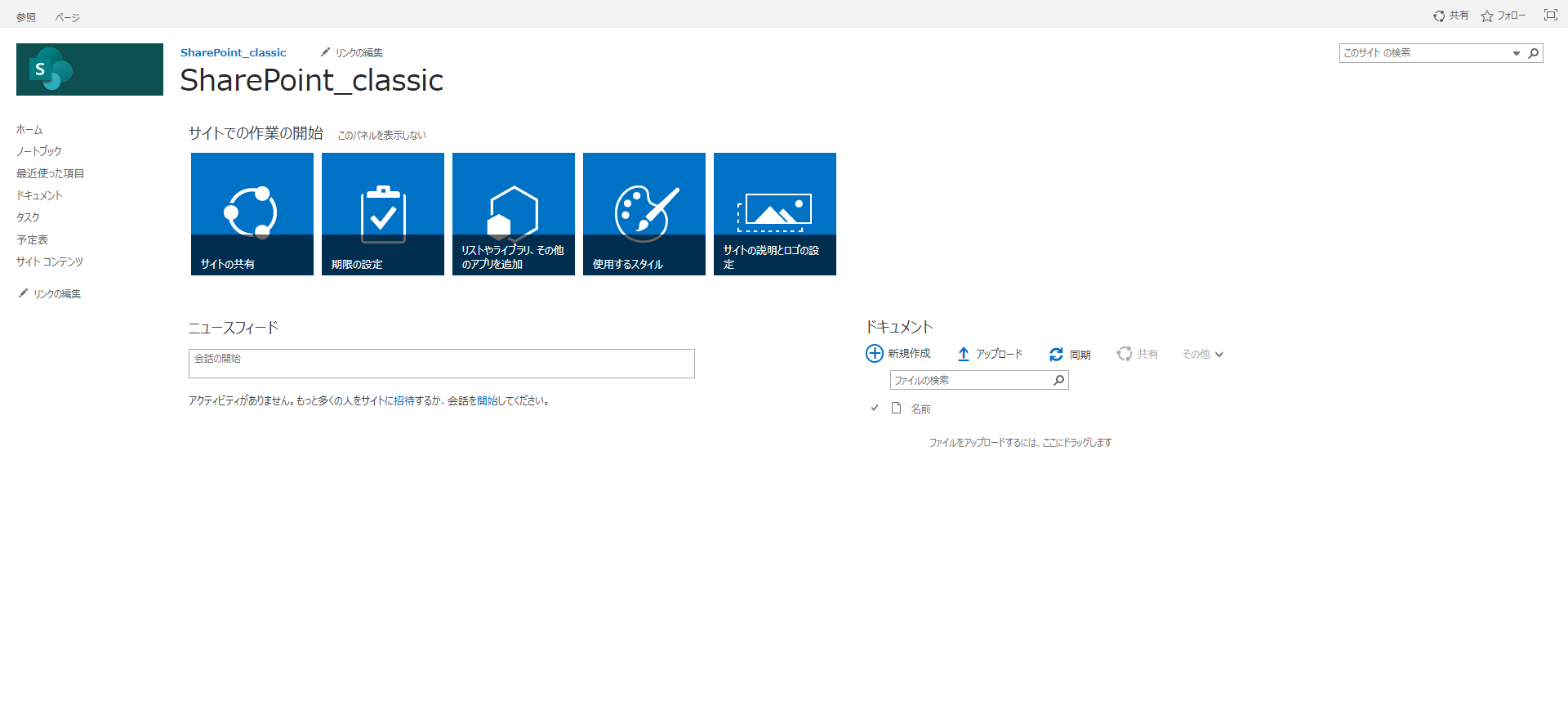This screenshot has width=1568, height=724.
Task: Click the ニュースフィード heading
Action: coord(234,328)
